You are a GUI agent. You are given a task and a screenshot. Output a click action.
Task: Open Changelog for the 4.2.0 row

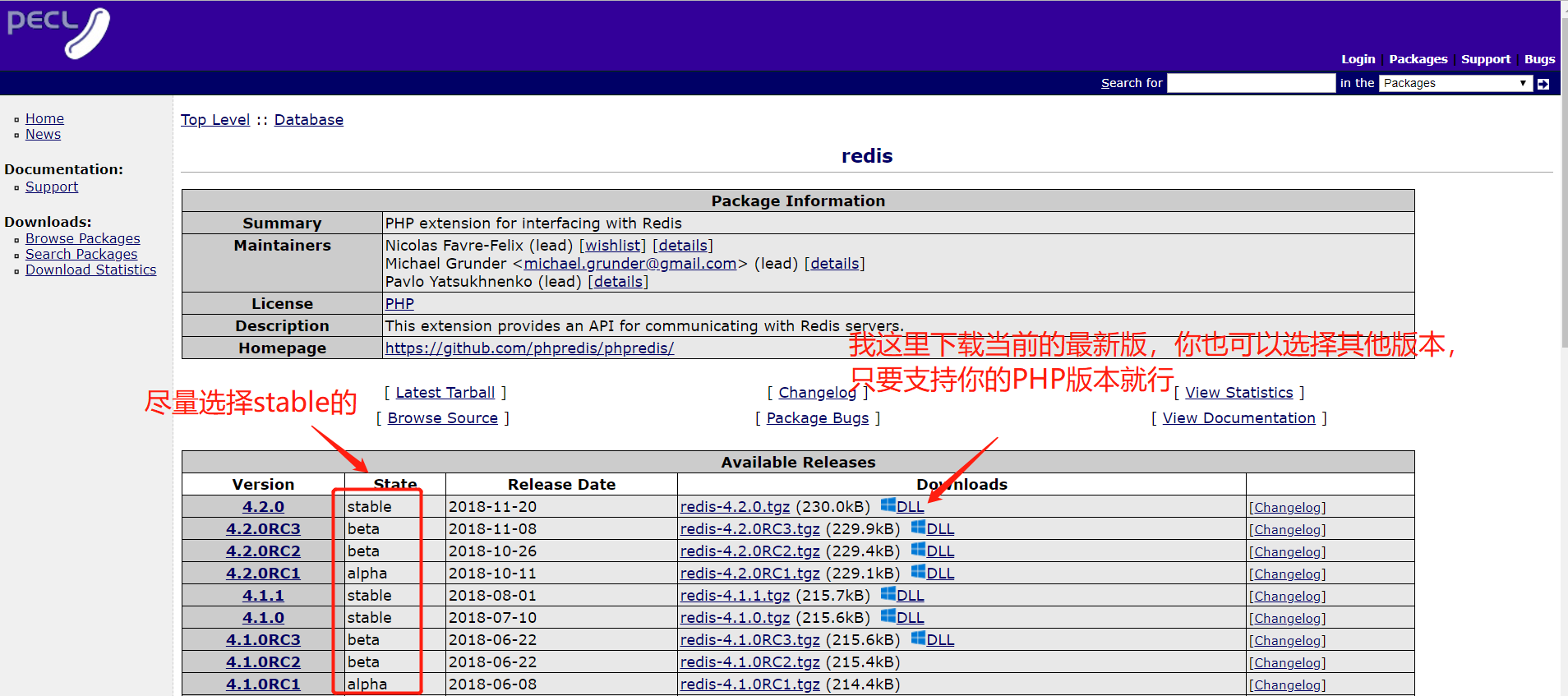coord(1287,508)
